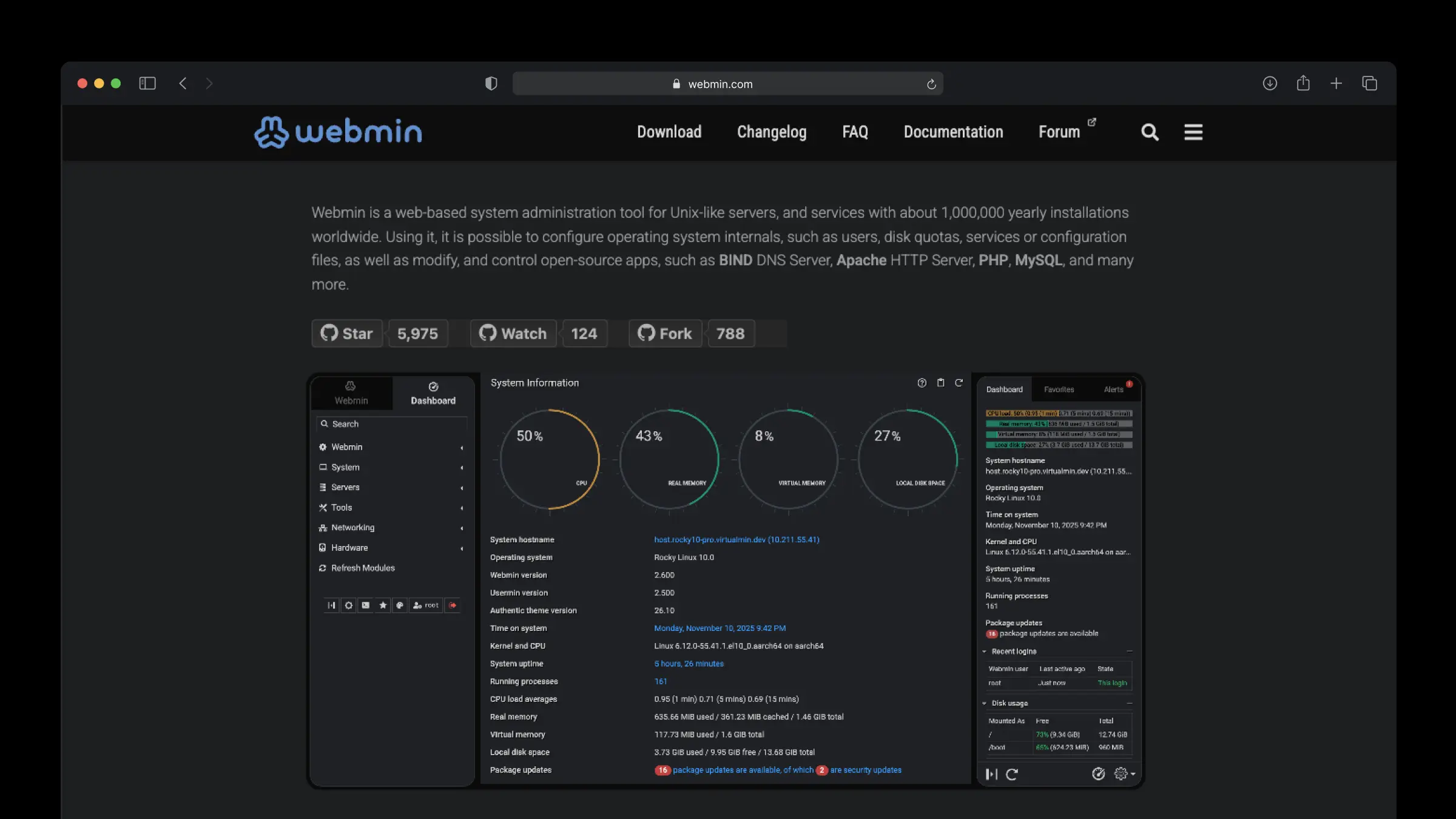Click the 43% Real Memory gauge
The height and width of the screenshot is (819, 1456).
point(669,459)
